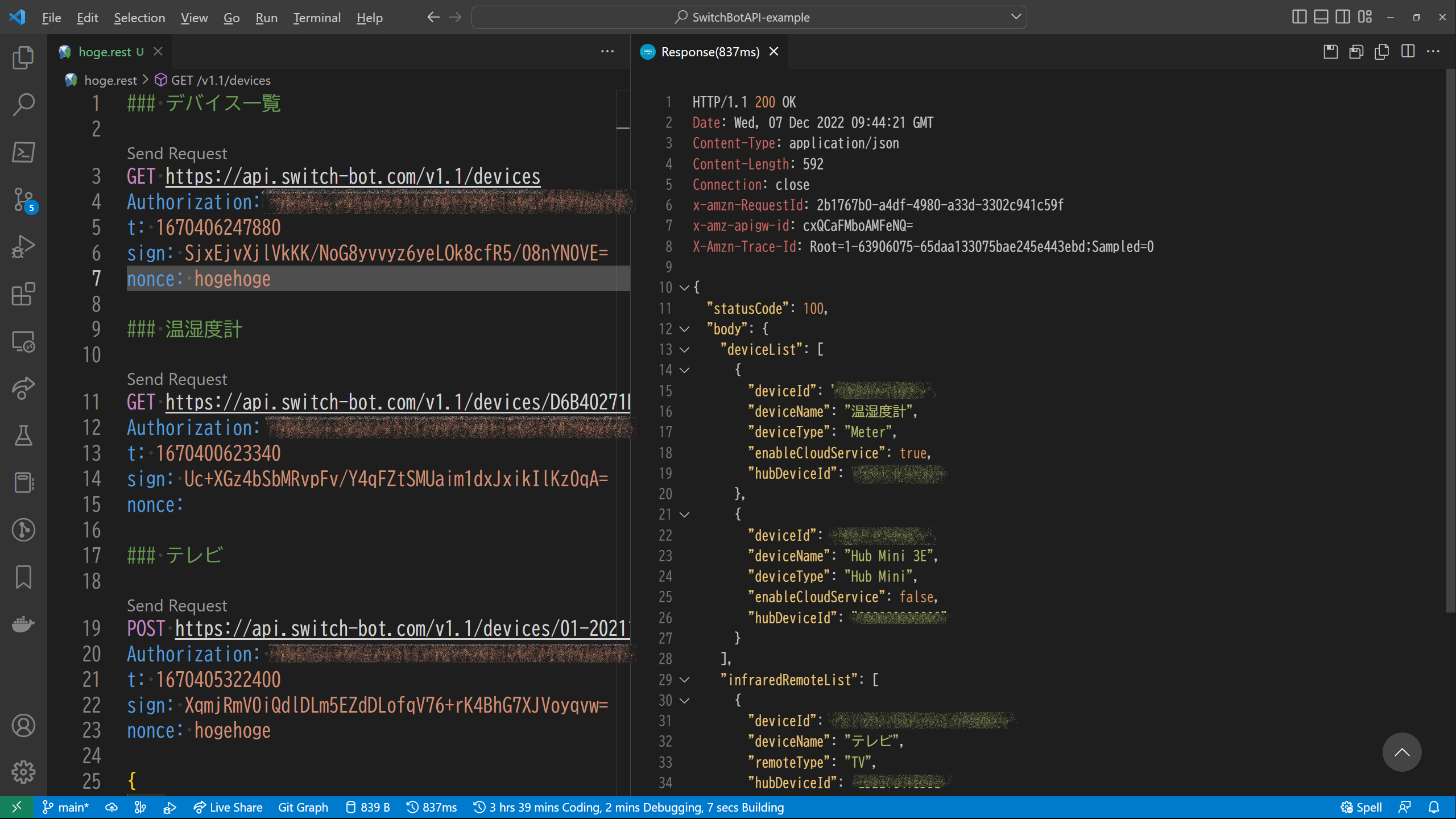Toggle the bottom Panel visibility
Screen dimensions: 1456x819
pos(1319,17)
